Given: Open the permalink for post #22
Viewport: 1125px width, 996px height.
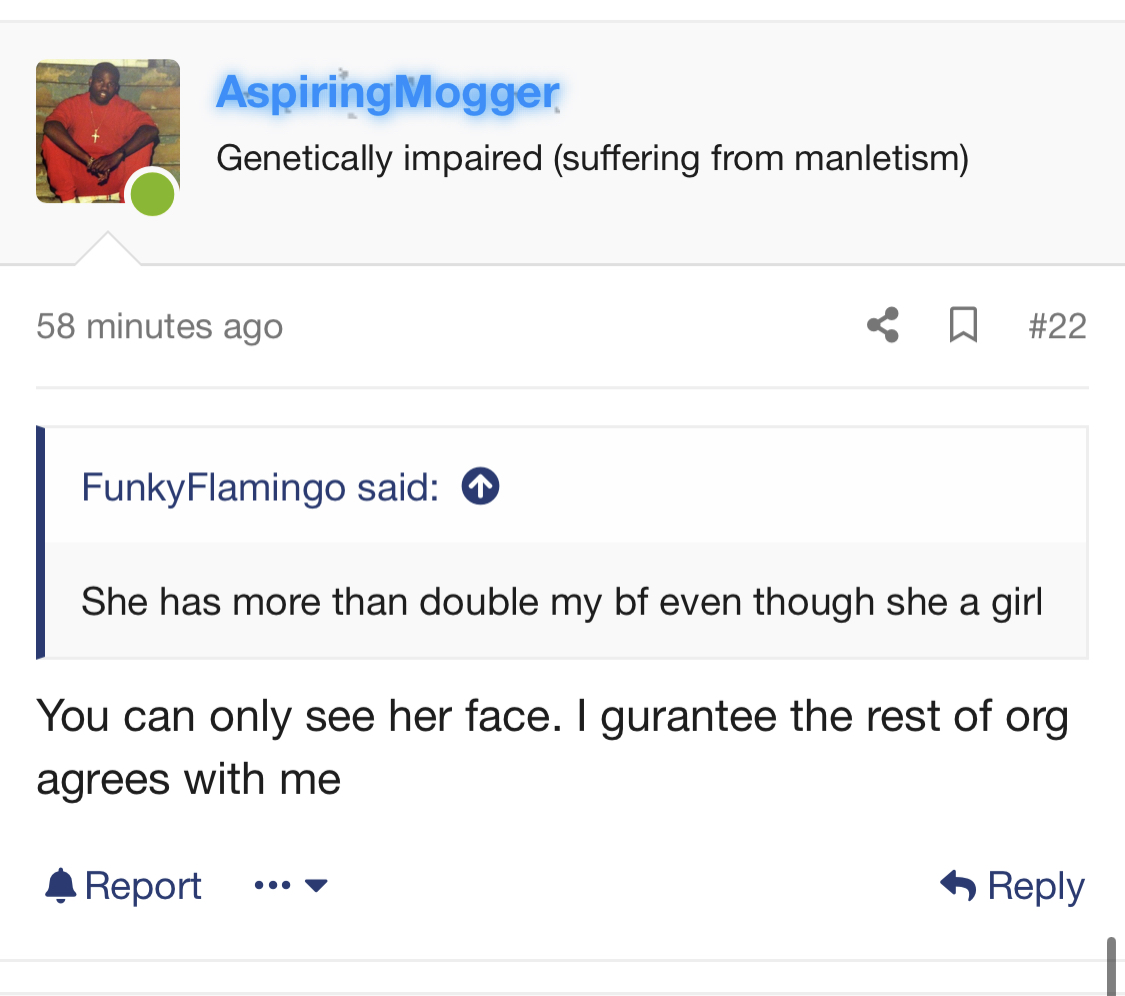Looking at the screenshot, I should [1057, 326].
